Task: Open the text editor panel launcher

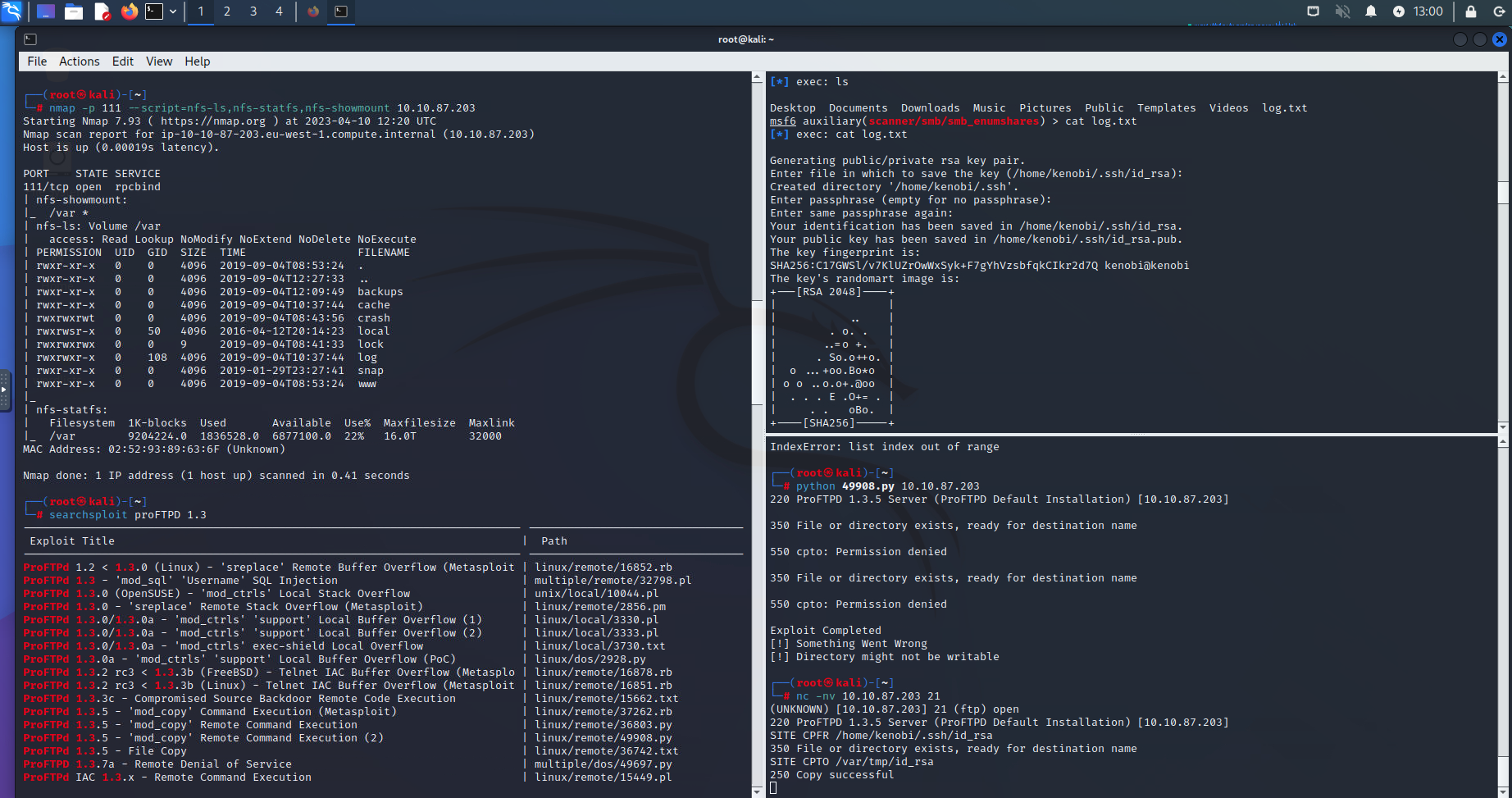Action: click(102, 11)
